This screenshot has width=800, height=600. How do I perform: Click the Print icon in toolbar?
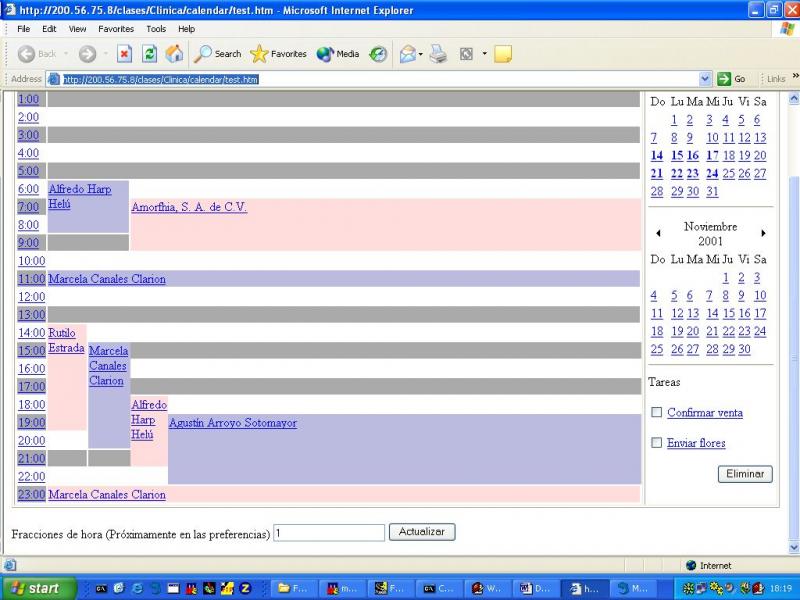coord(438,54)
